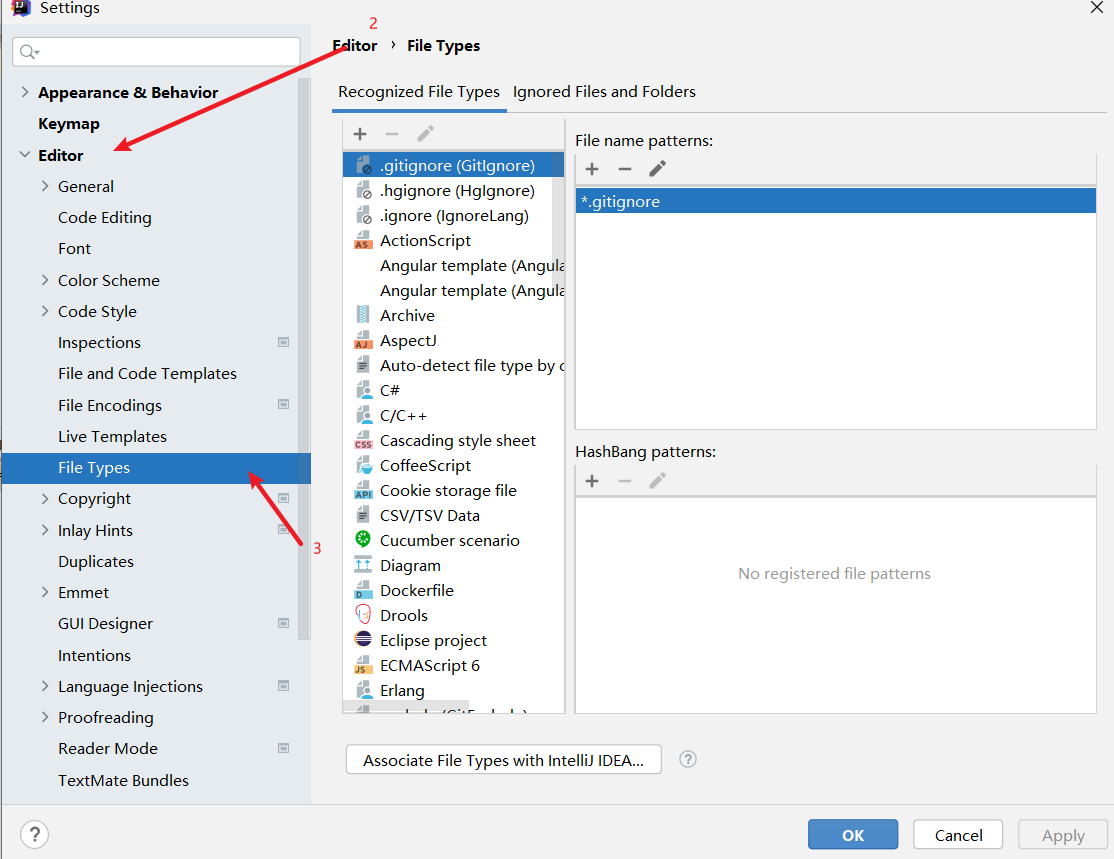Collapse the Editor section
The height and width of the screenshot is (859, 1114).
point(25,155)
